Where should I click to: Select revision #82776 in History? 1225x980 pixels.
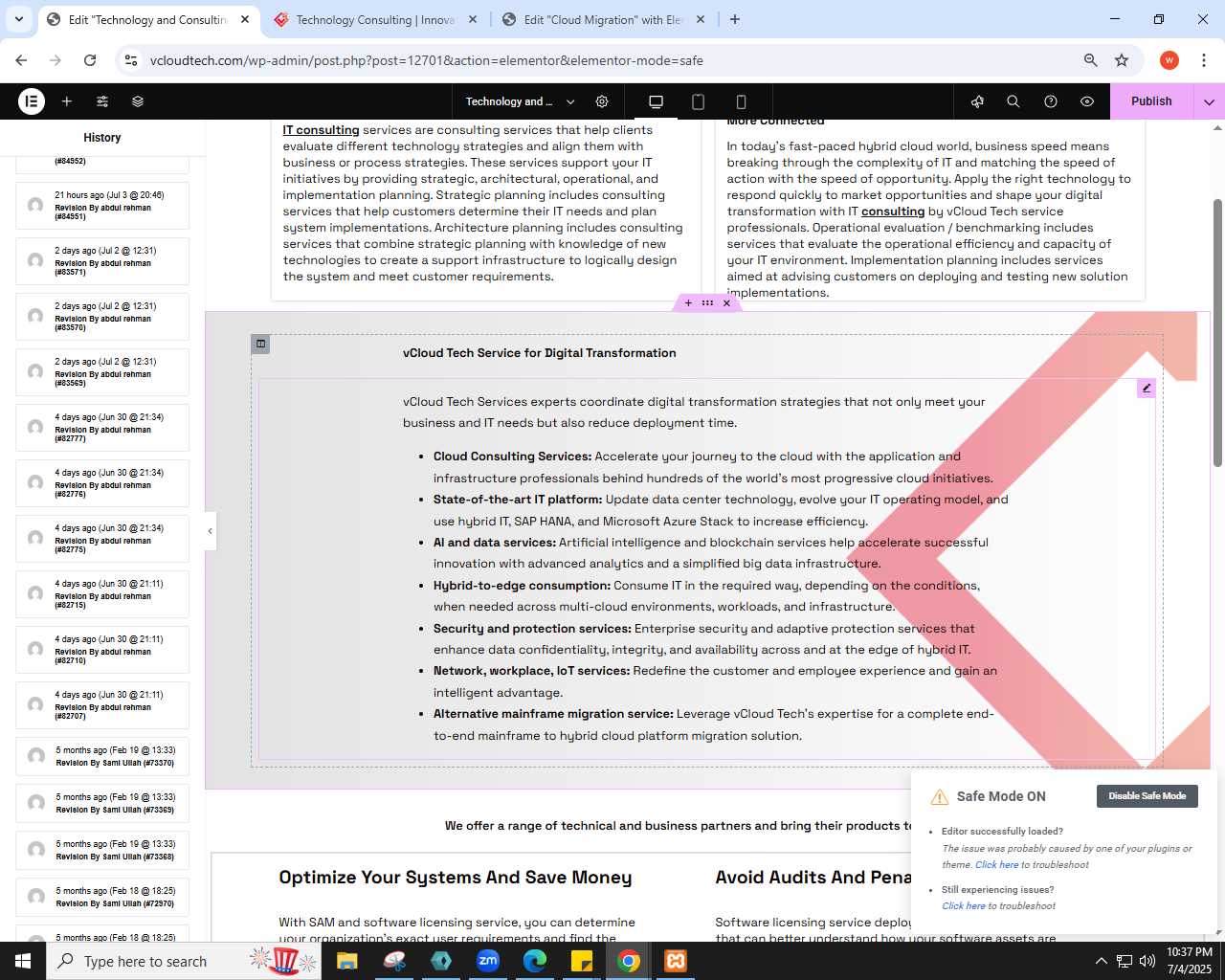(x=102, y=483)
